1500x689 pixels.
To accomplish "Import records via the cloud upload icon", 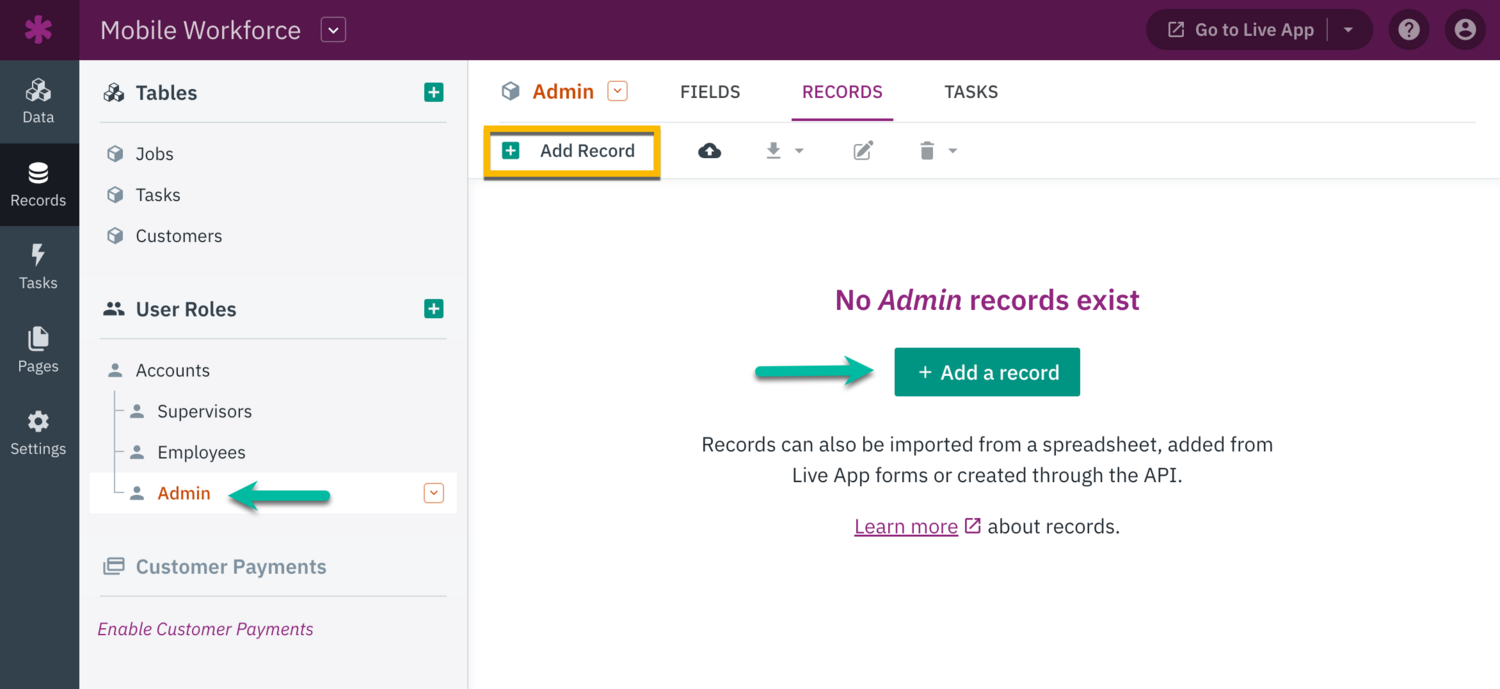I will click(x=709, y=150).
